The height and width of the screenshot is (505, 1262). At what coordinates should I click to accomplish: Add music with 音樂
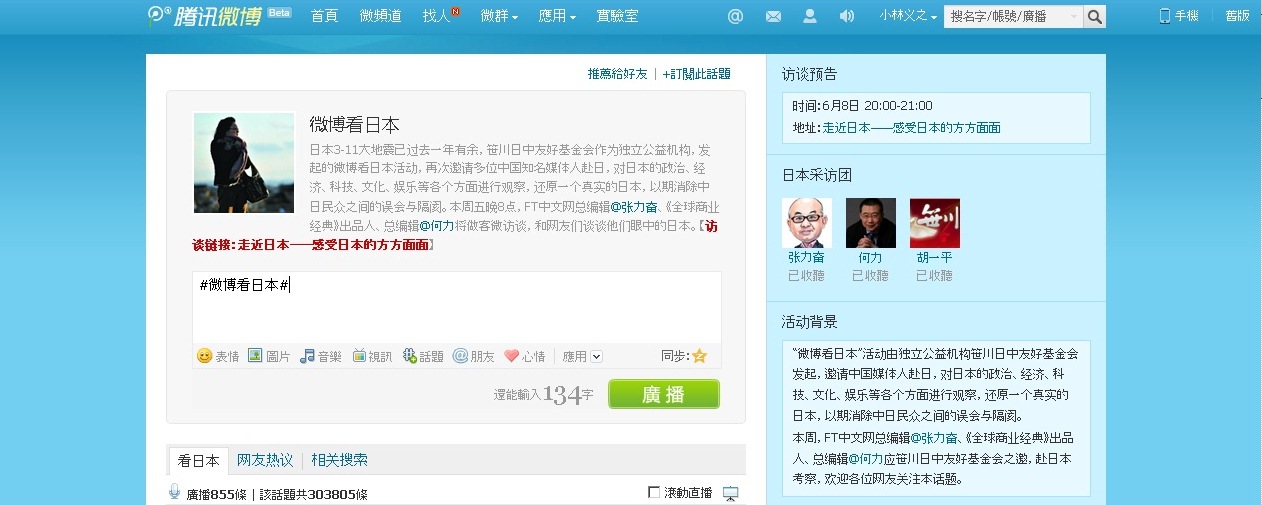pyautogui.click(x=321, y=356)
